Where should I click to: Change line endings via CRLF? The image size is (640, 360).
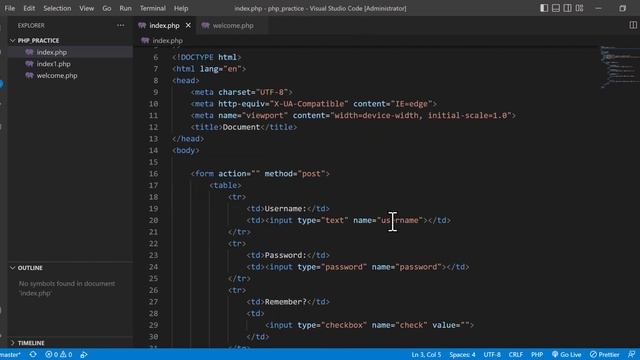(x=516, y=354)
